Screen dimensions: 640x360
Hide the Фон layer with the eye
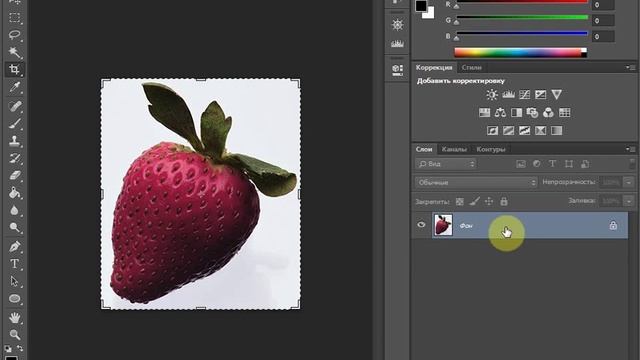(x=422, y=225)
